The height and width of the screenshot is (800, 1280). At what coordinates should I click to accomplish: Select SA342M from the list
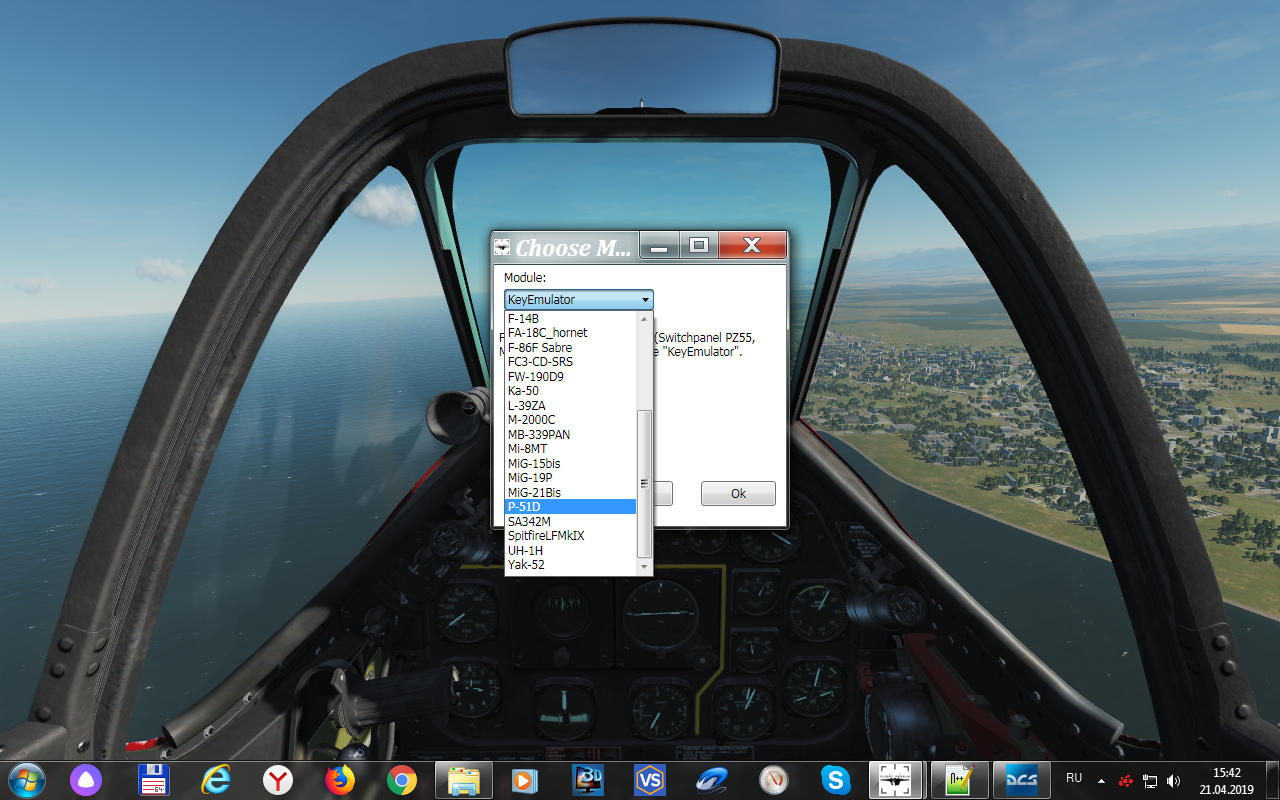tap(570, 521)
